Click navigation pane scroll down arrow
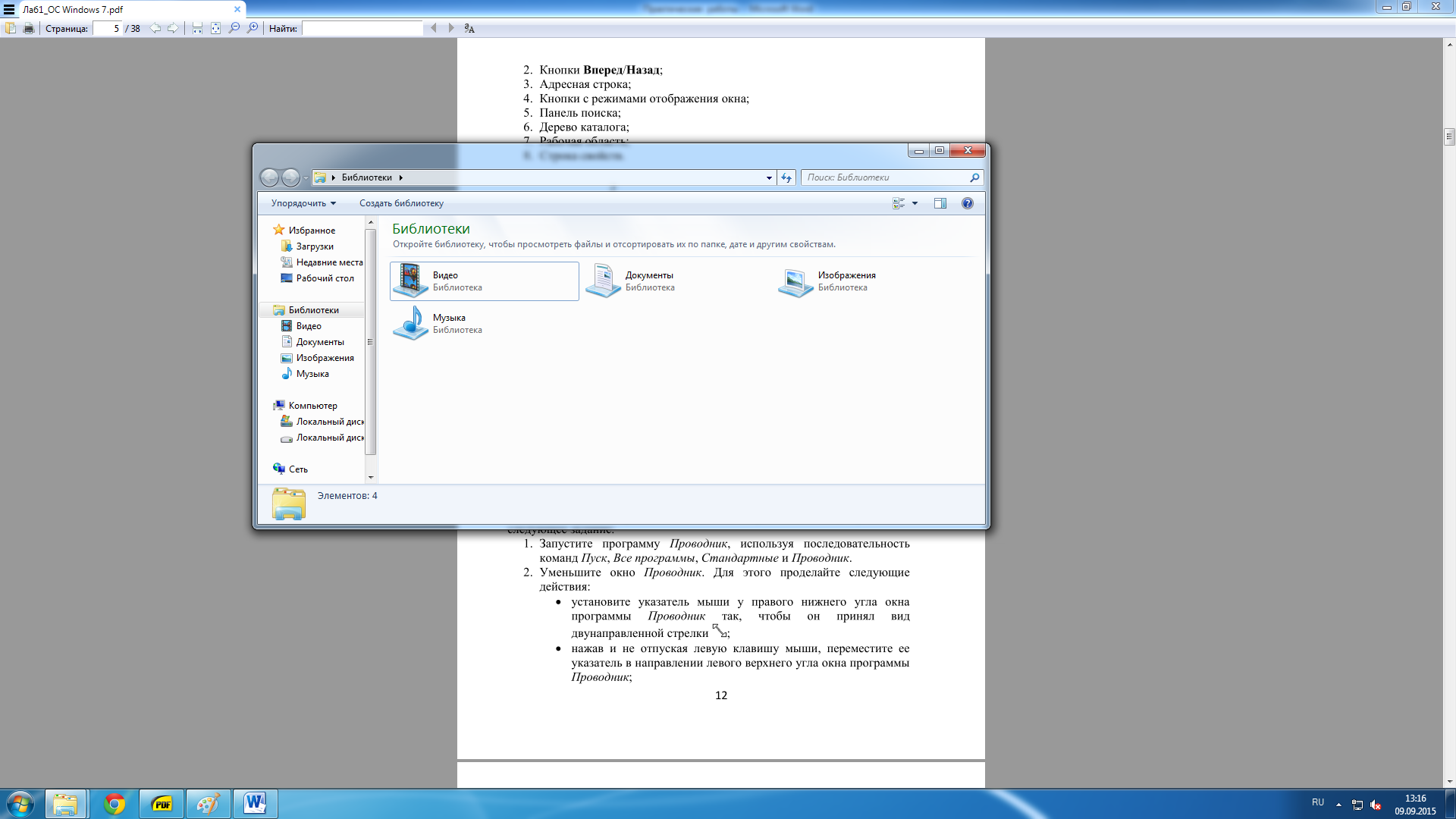This screenshot has height=819, width=1456. (x=371, y=477)
